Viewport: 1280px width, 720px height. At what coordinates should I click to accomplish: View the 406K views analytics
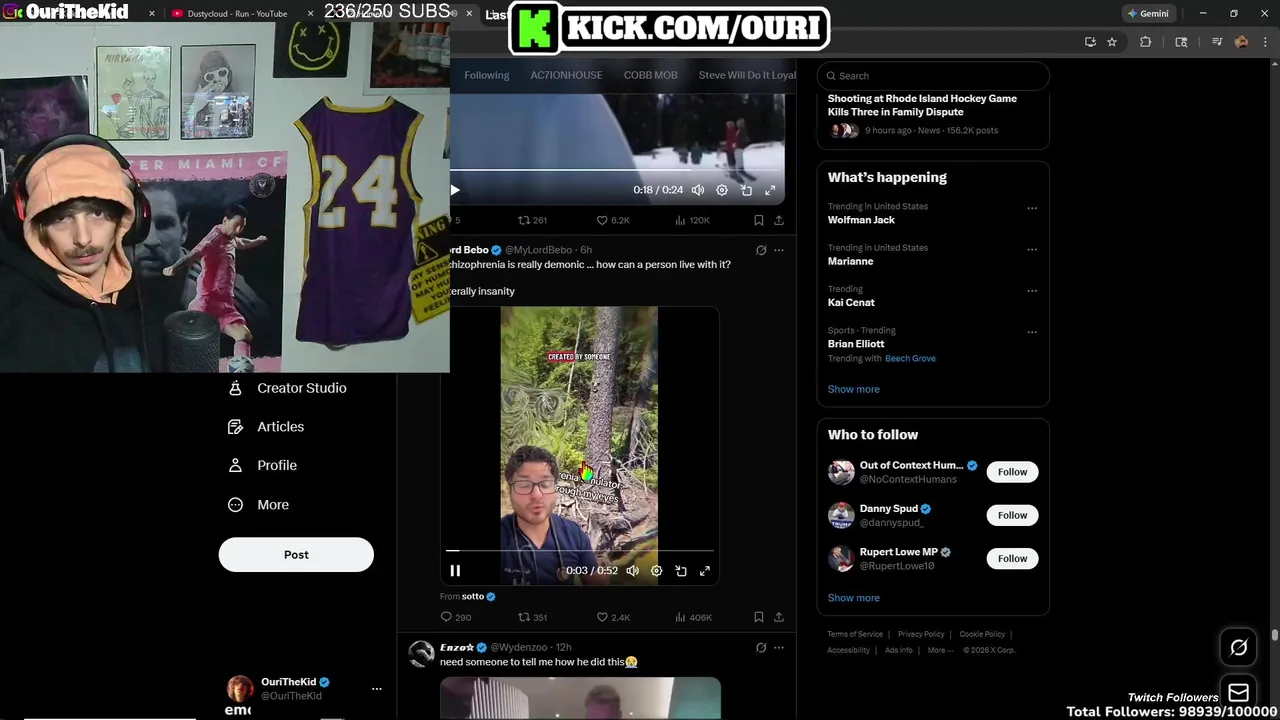(693, 617)
